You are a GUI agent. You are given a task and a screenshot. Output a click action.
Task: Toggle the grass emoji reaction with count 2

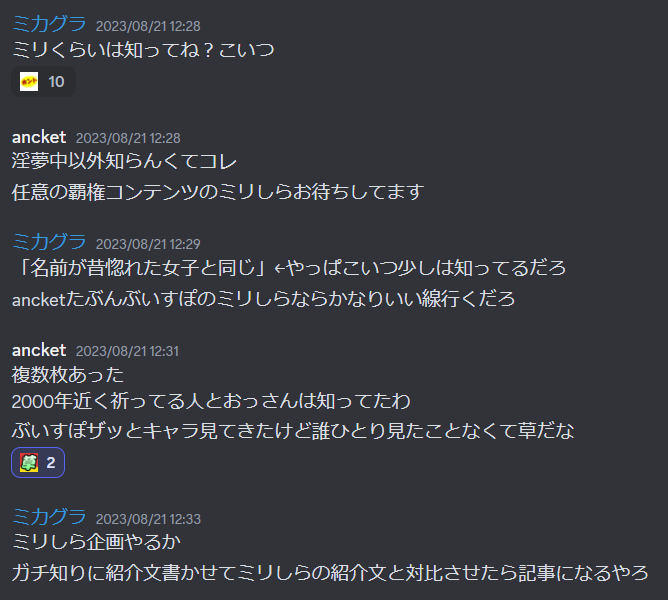38,462
